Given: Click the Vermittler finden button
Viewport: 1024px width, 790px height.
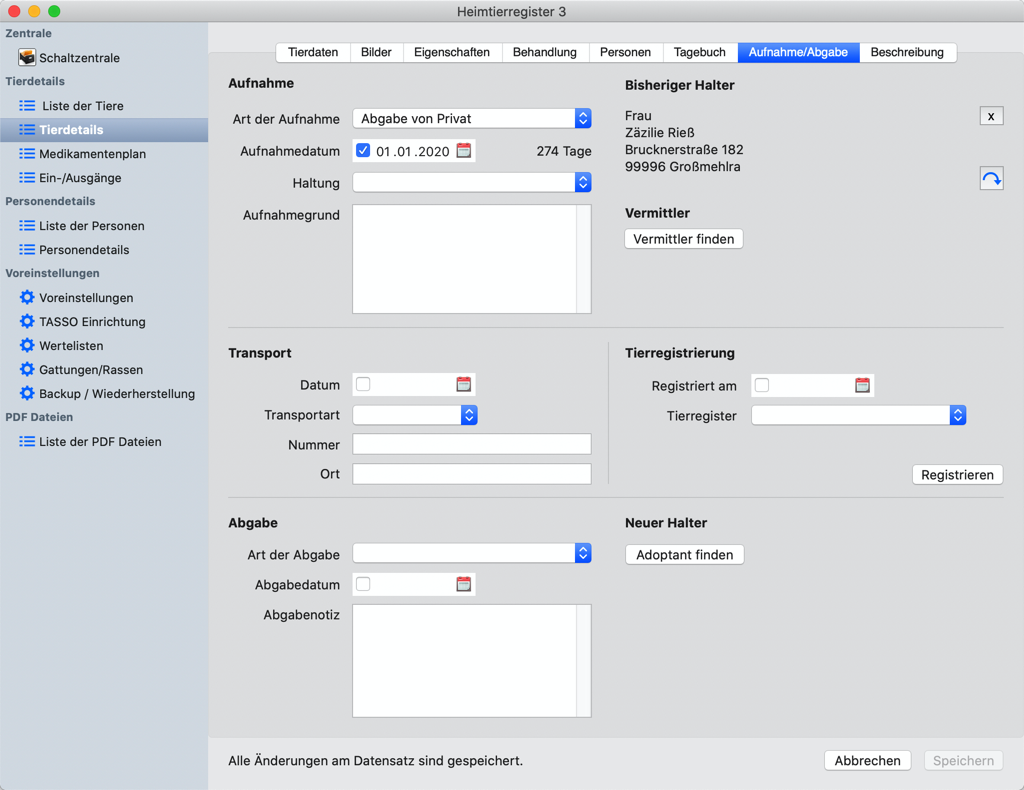Looking at the screenshot, I should [x=684, y=239].
